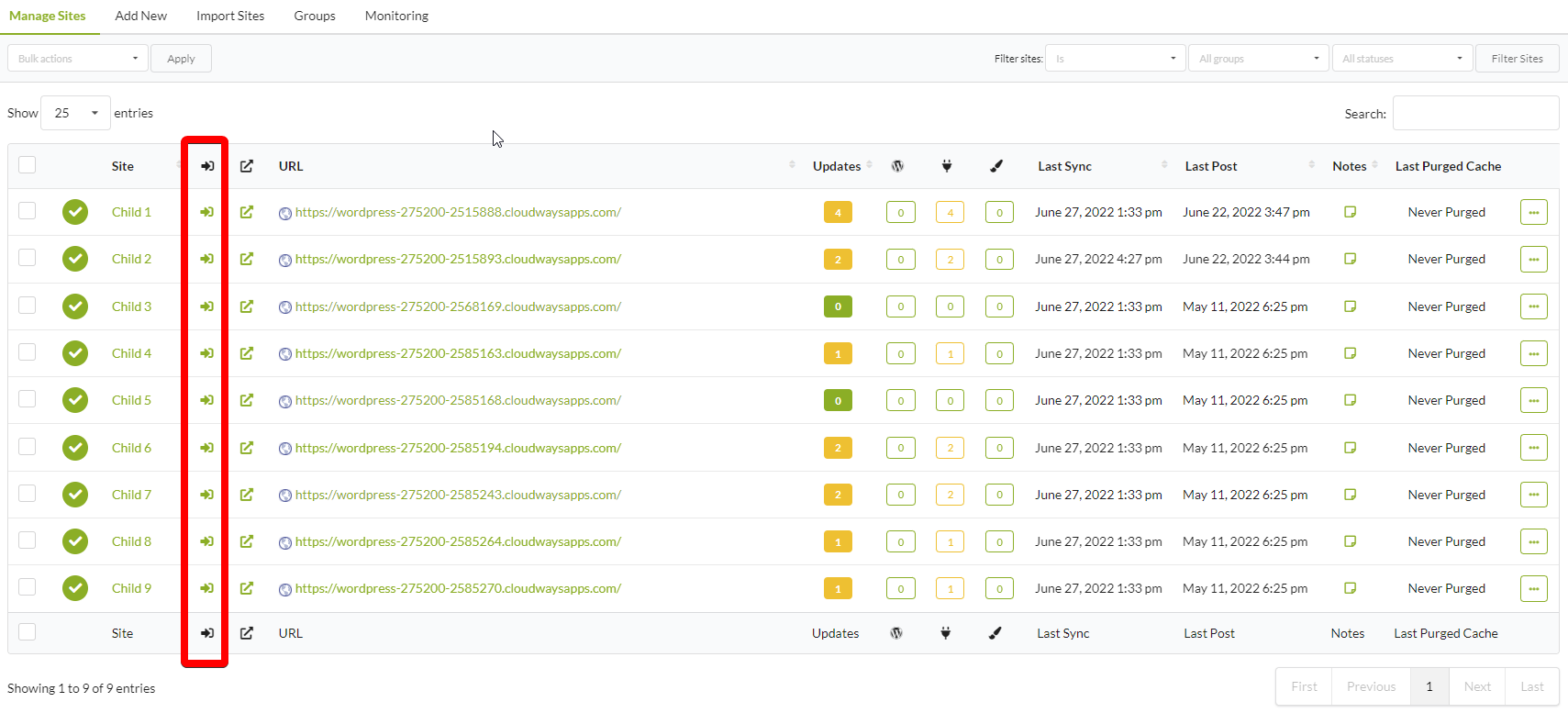The height and width of the screenshot is (724, 1568).
Task: Open the All groups dropdown
Action: click(x=1259, y=59)
